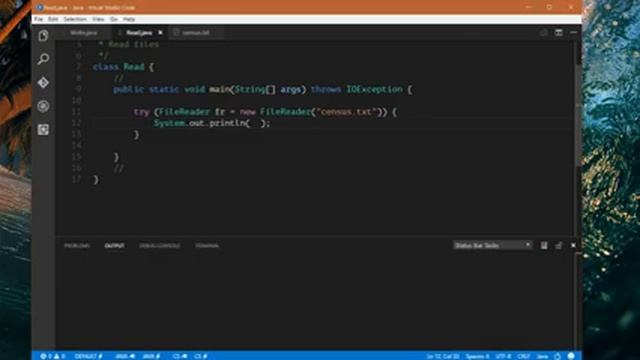Switch to the census.txt editor tab
The height and width of the screenshot is (360, 640).
click(x=196, y=33)
